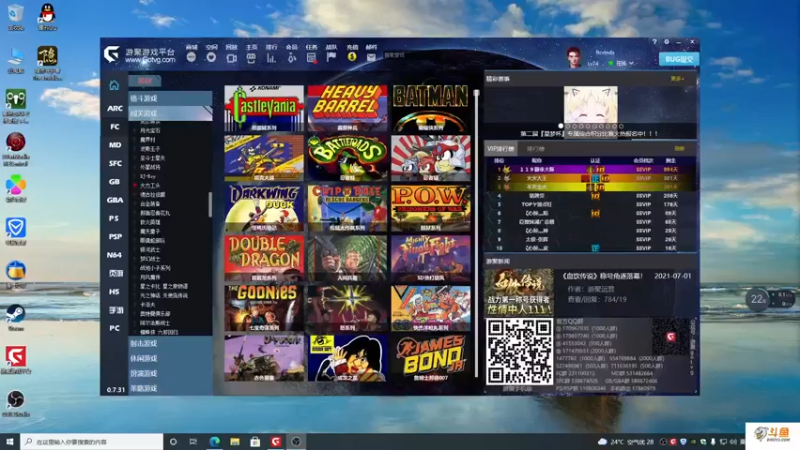Open the Battletoads game thumbnail

point(347,158)
